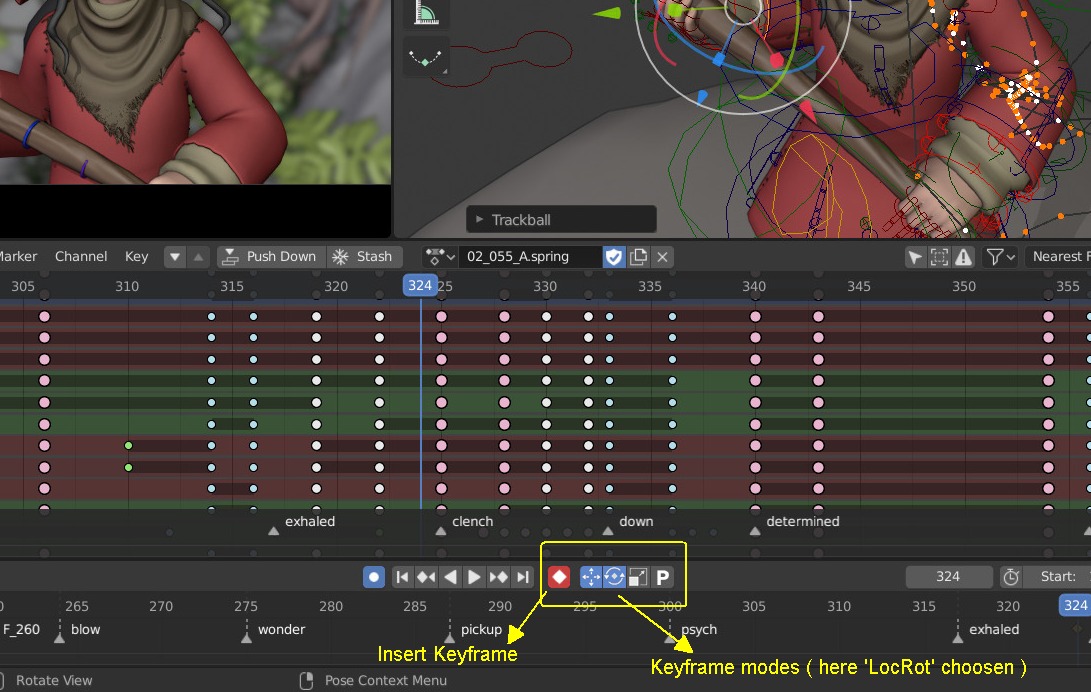Click the mouse icon beside Pose Context Menu
Image resolution: width=1091 pixels, height=692 pixels.
click(306, 680)
